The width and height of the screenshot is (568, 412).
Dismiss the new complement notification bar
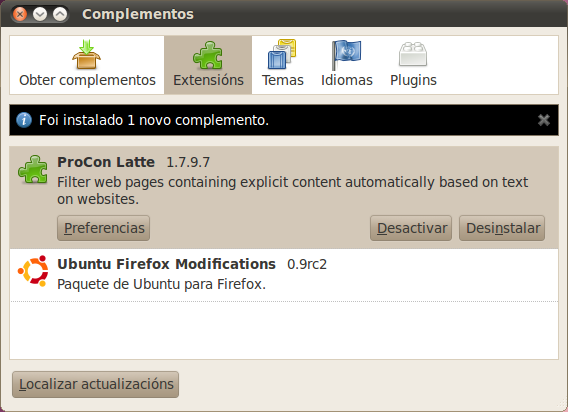point(544,120)
